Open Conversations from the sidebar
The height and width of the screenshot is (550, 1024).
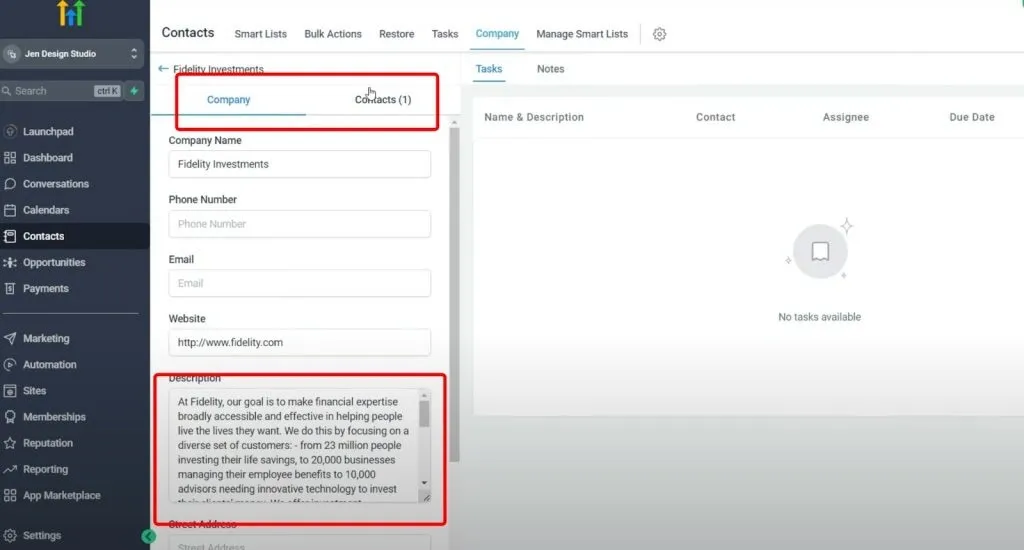click(56, 184)
